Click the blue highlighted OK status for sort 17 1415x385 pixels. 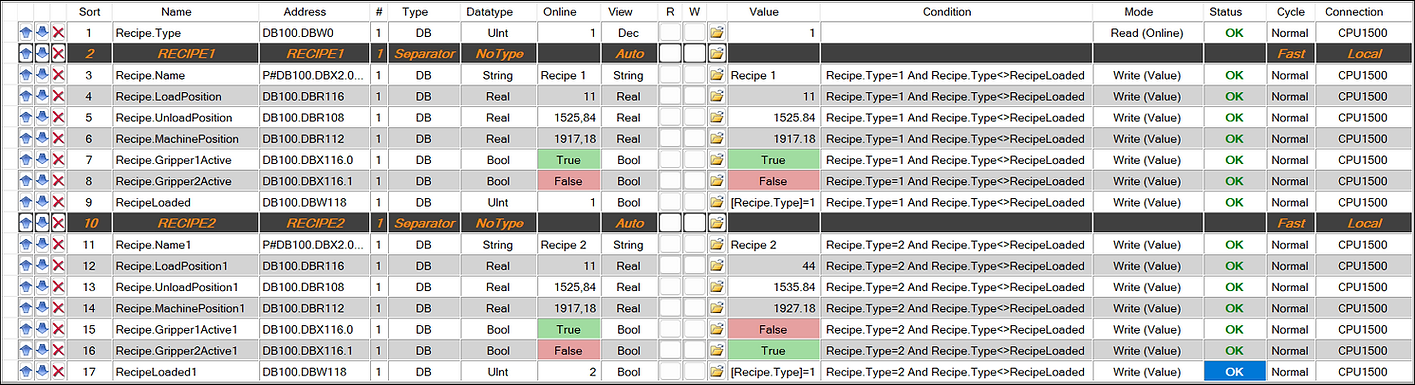1234,371
